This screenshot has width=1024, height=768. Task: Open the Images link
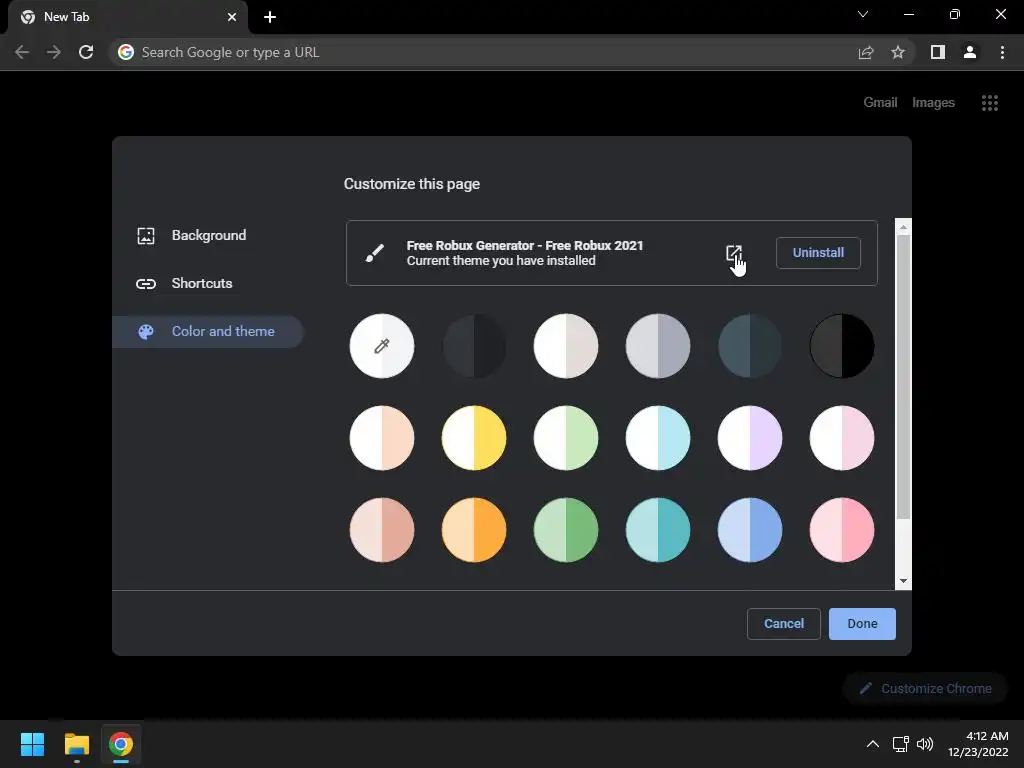coord(933,103)
